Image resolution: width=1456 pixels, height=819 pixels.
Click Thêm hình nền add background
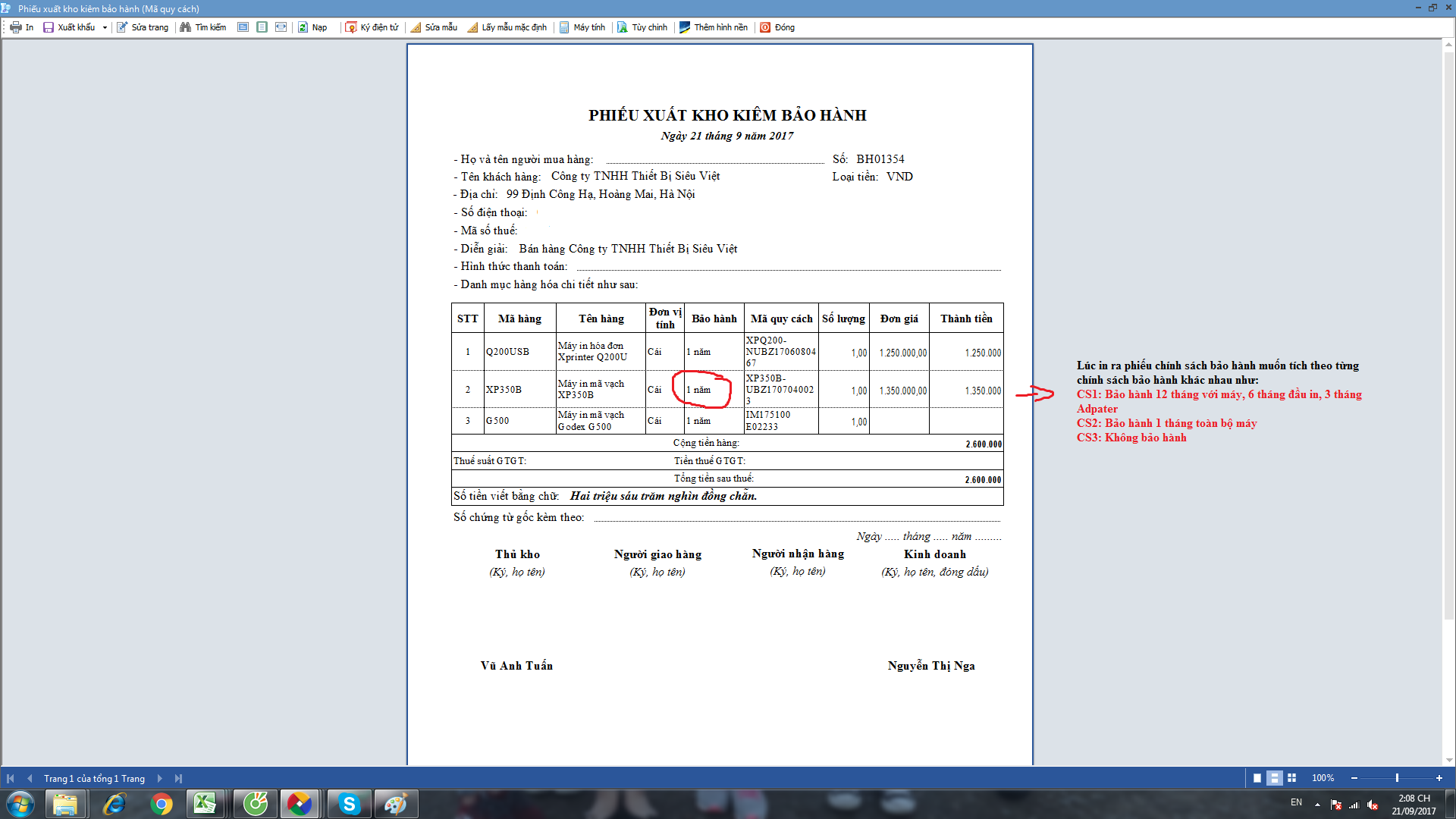tap(713, 27)
